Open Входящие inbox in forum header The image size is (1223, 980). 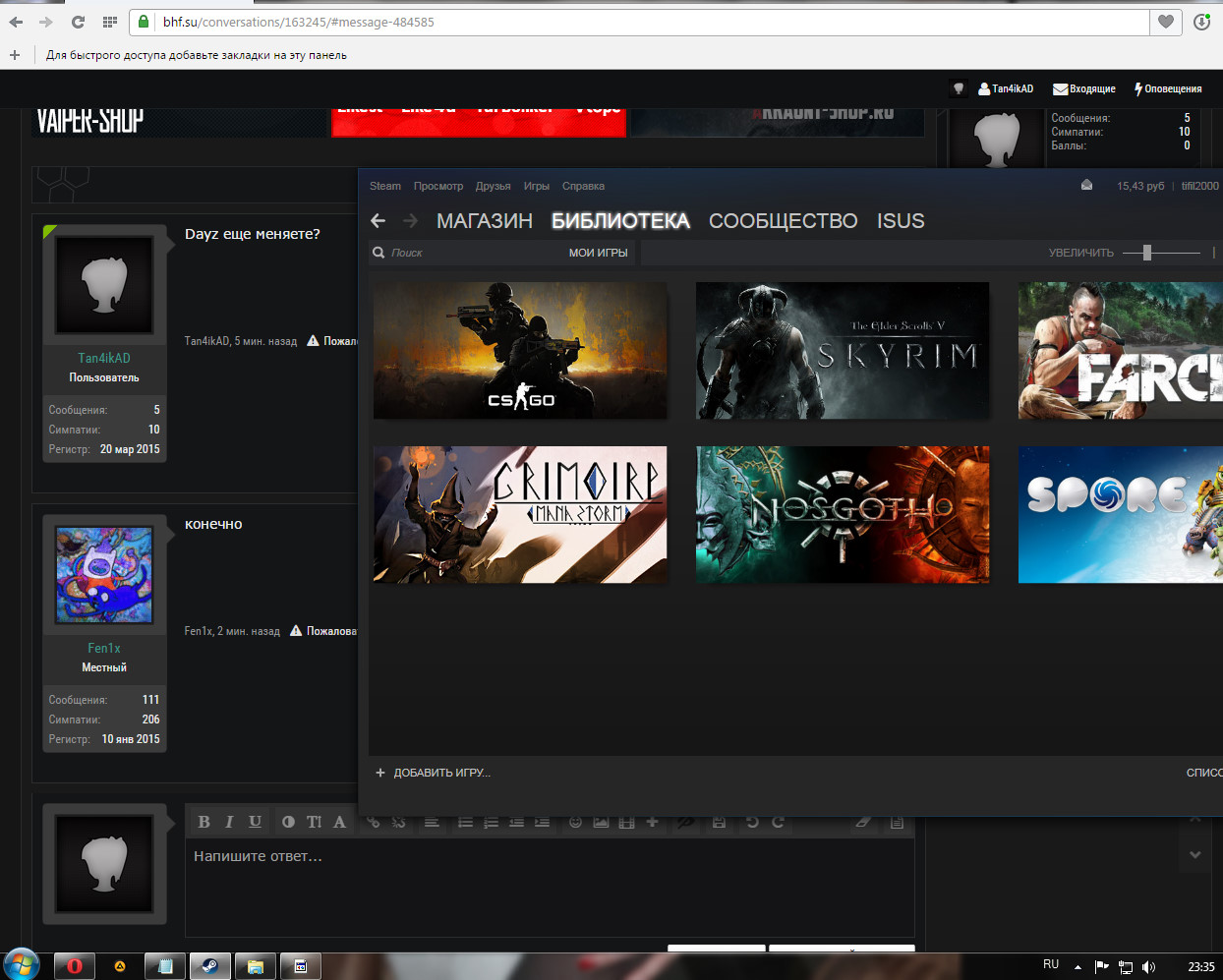pos(1084,88)
